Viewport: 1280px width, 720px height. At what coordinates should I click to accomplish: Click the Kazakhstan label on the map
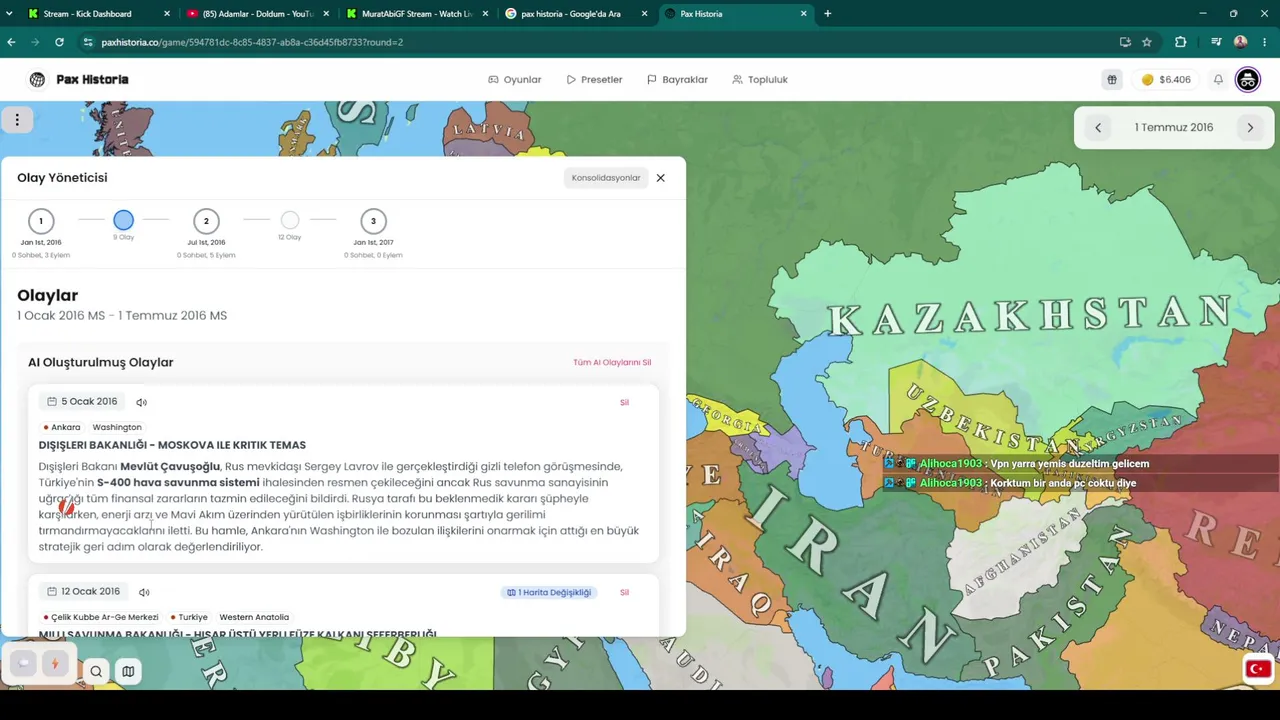(1030, 316)
